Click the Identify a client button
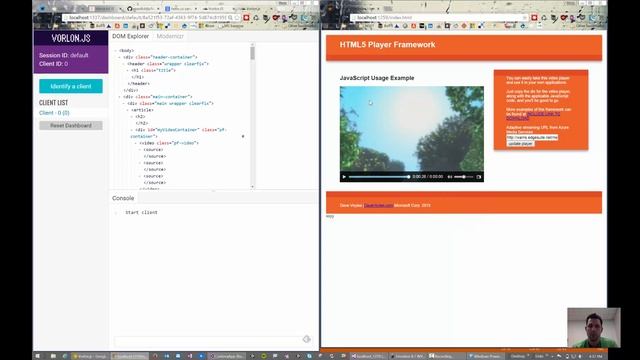The height and width of the screenshot is (360, 640). tap(71, 86)
